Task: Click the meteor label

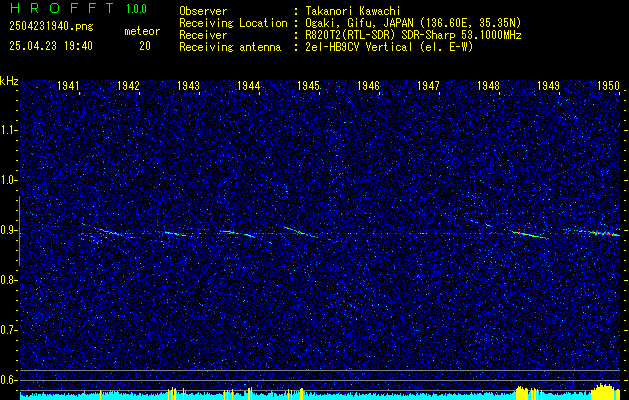Action: tap(142, 31)
